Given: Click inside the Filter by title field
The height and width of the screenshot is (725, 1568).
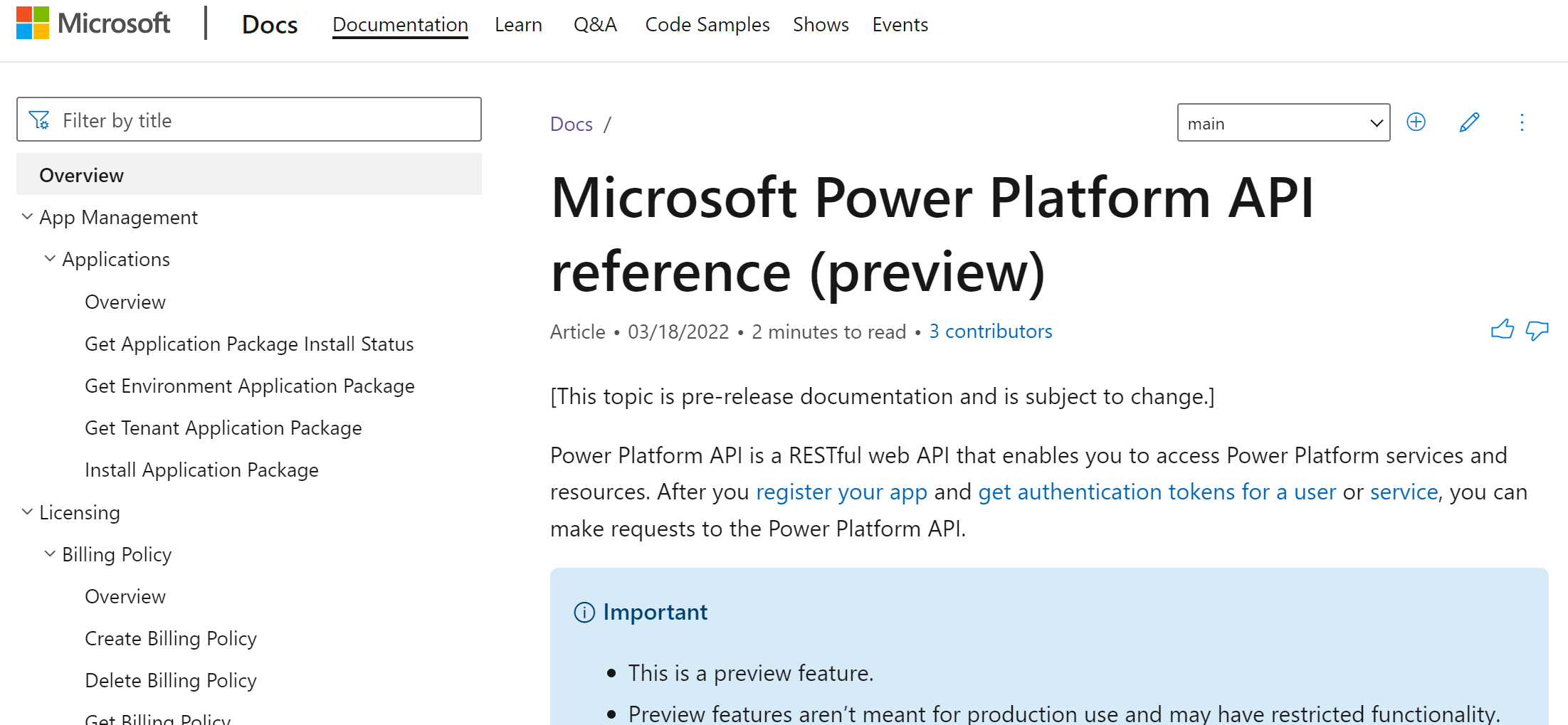Looking at the screenshot, I should pos(249,119).
